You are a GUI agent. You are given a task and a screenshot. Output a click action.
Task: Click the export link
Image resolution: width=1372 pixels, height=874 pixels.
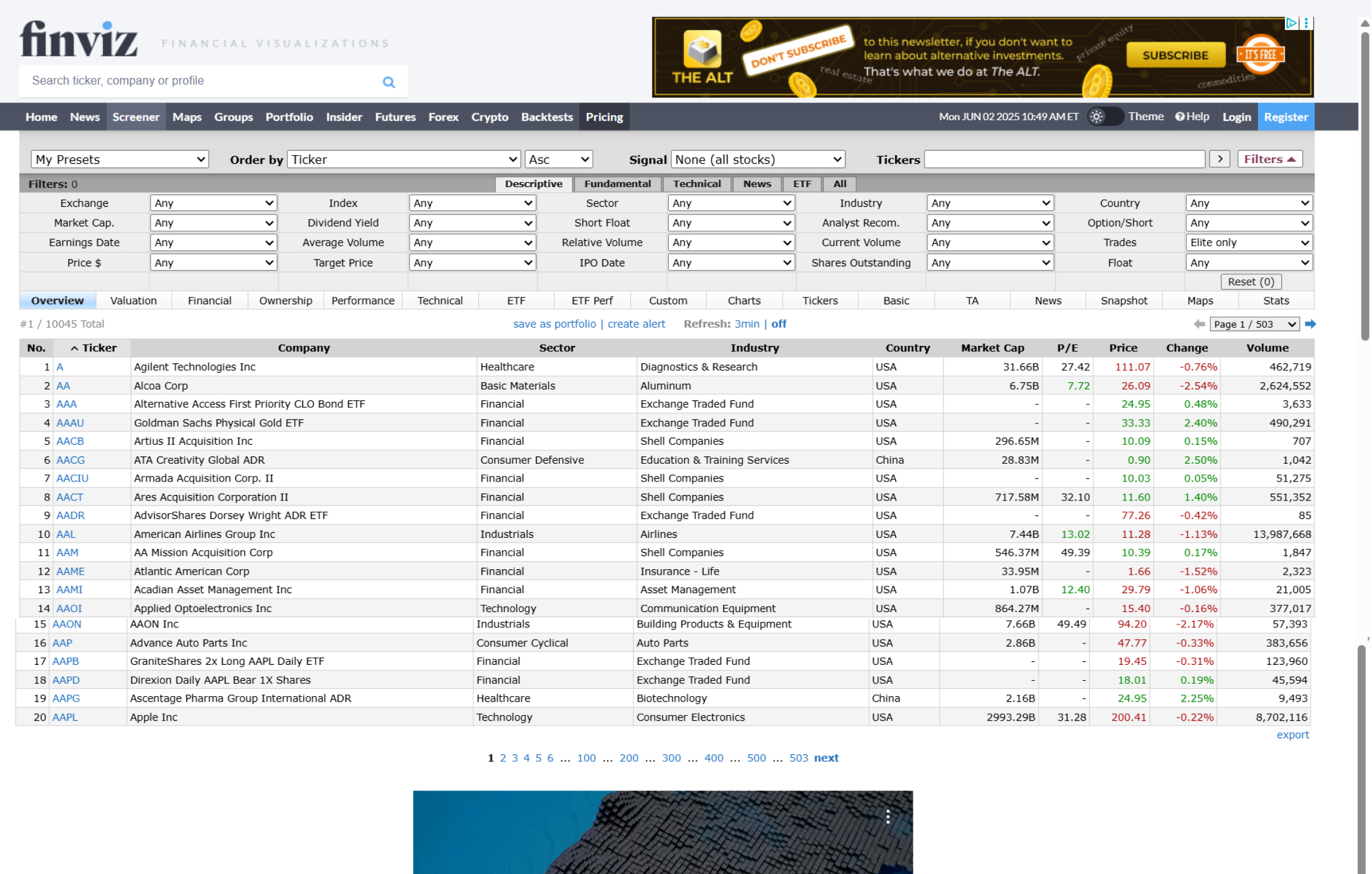[x=1292, y=735]
